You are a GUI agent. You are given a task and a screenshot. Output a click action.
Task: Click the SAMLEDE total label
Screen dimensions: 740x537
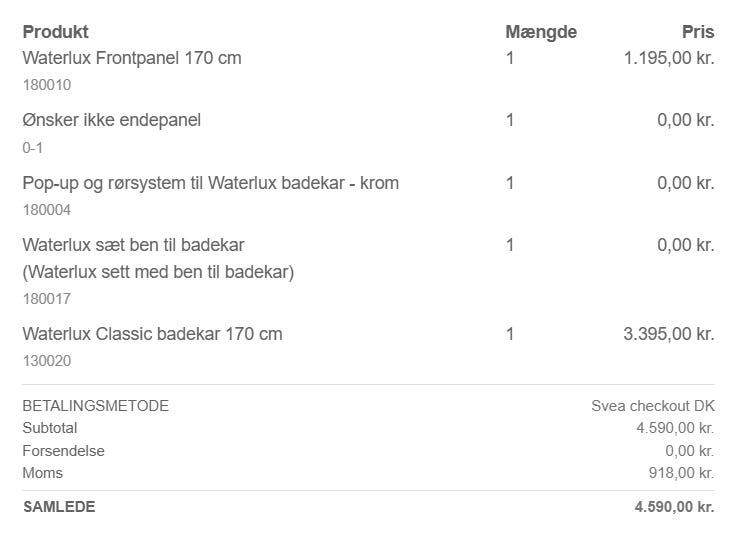pyautogui.click(x=59, y=507)
